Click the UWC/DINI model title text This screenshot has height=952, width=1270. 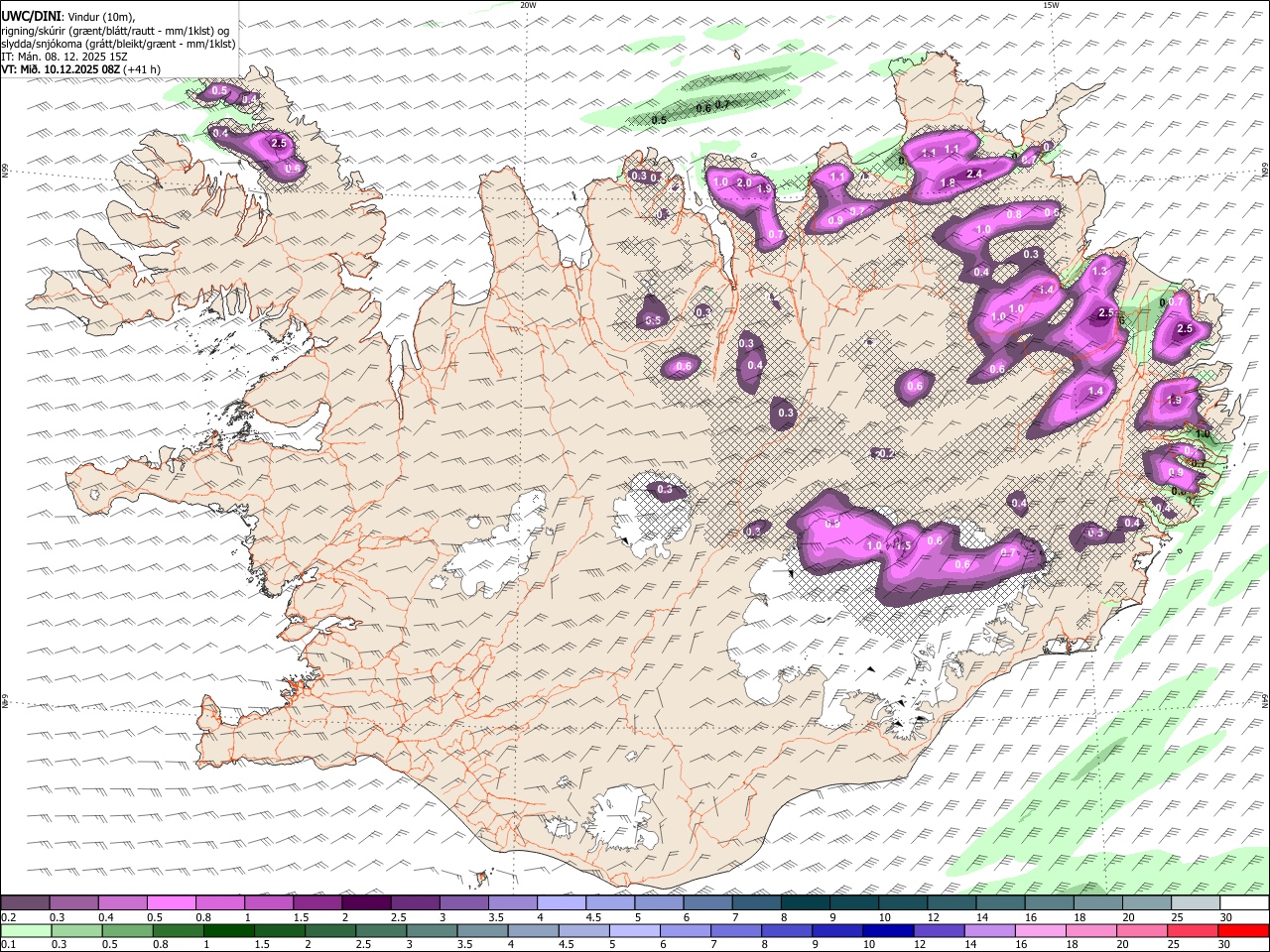pos(31,16)
